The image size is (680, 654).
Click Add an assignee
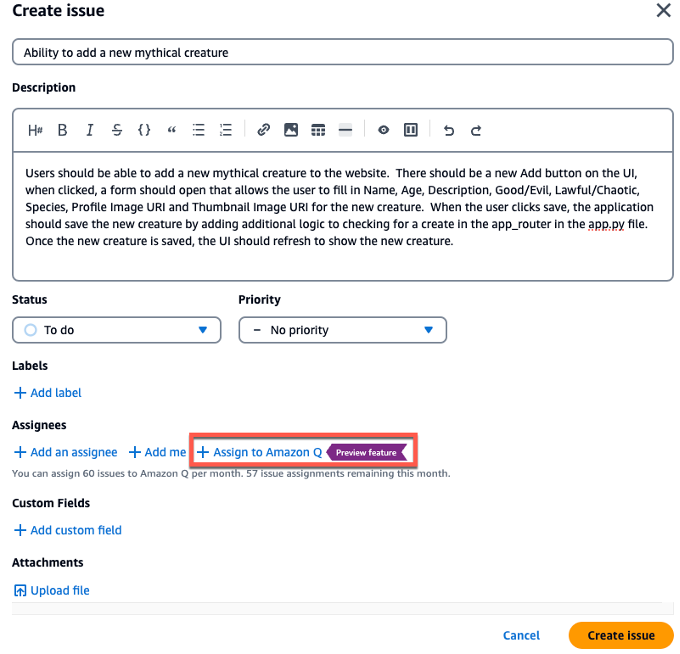[65, 452]
